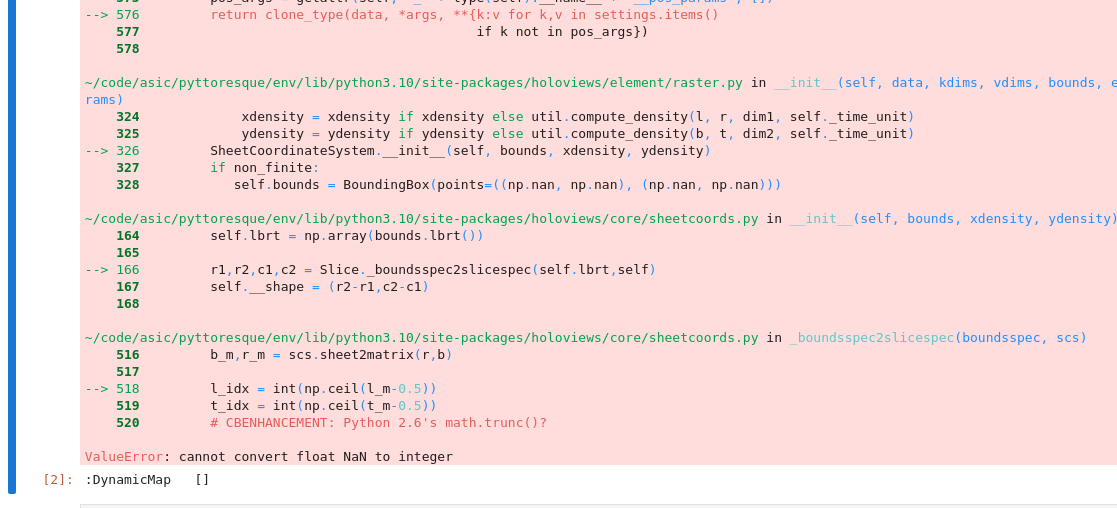Click line number 165
1117x508 pixels.
click(128, 253)
